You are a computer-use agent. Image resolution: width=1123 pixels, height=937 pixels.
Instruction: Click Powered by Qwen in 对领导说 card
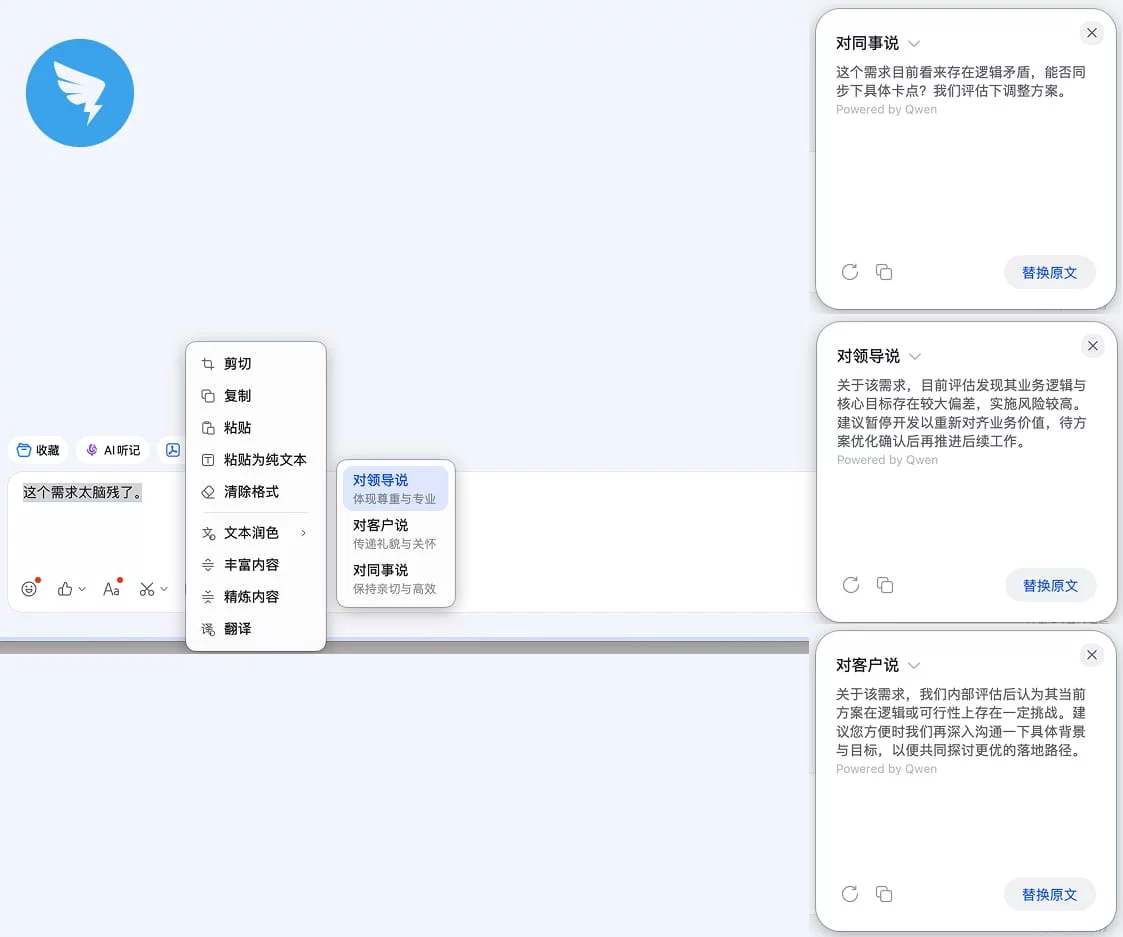(x=887, y=460)
